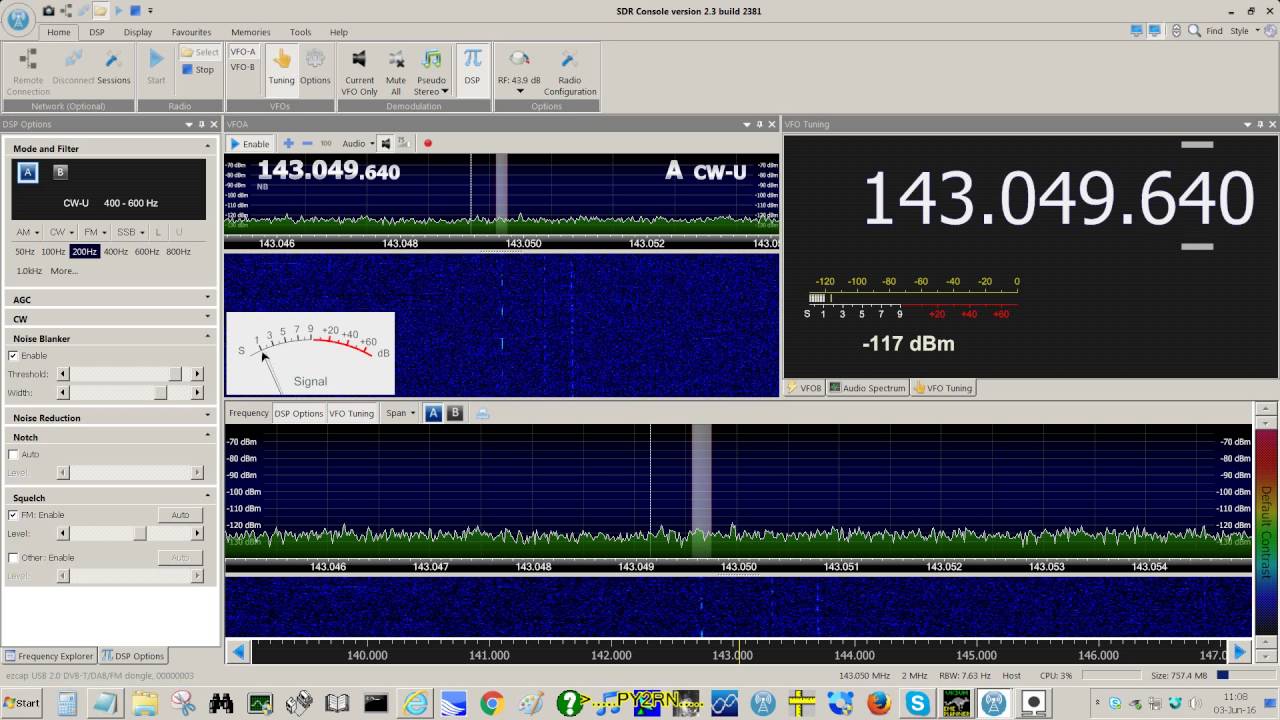Open the Display ribbon tab
The height and width of the screenshot is (720, 1280).
138,32
